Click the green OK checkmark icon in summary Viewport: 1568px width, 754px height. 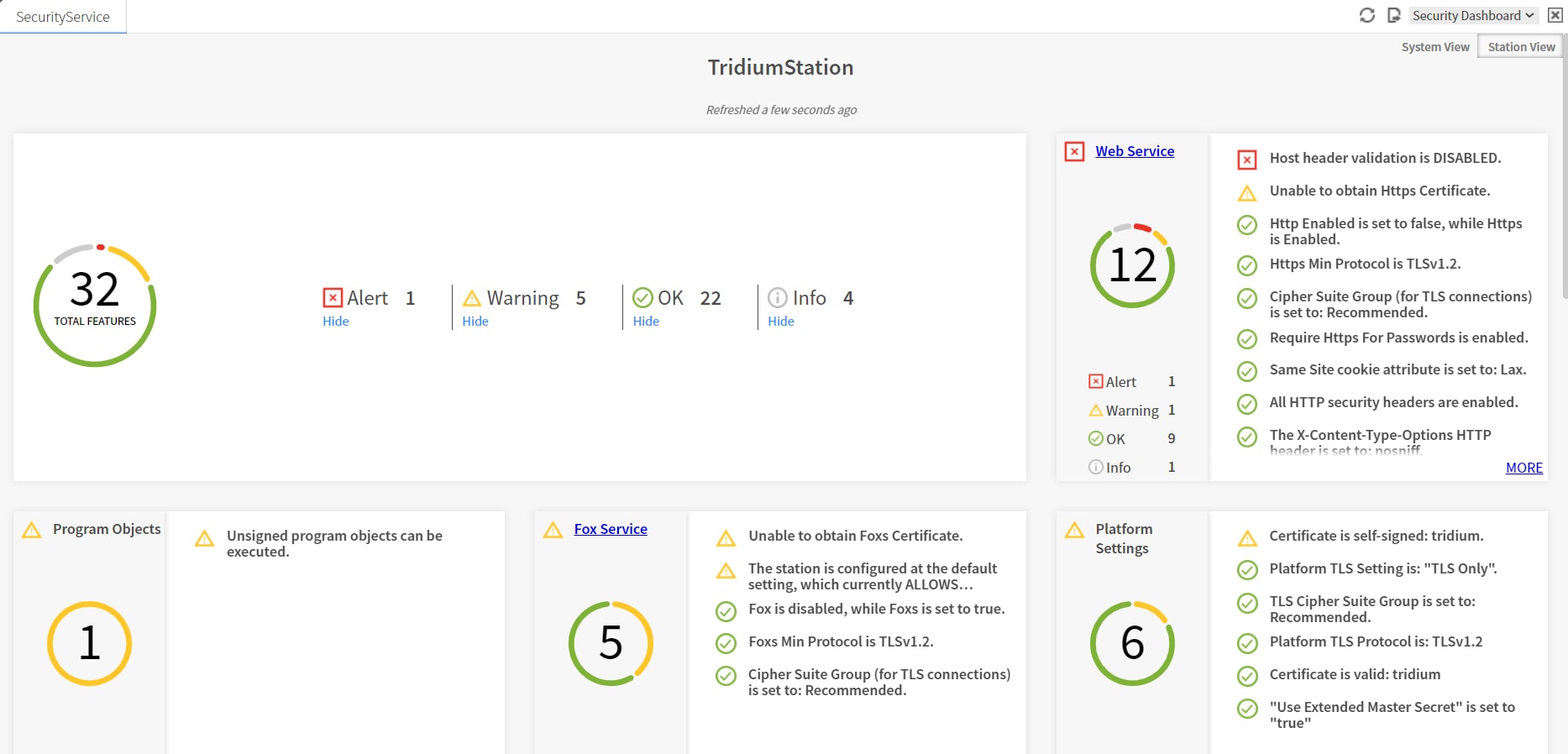642,298
